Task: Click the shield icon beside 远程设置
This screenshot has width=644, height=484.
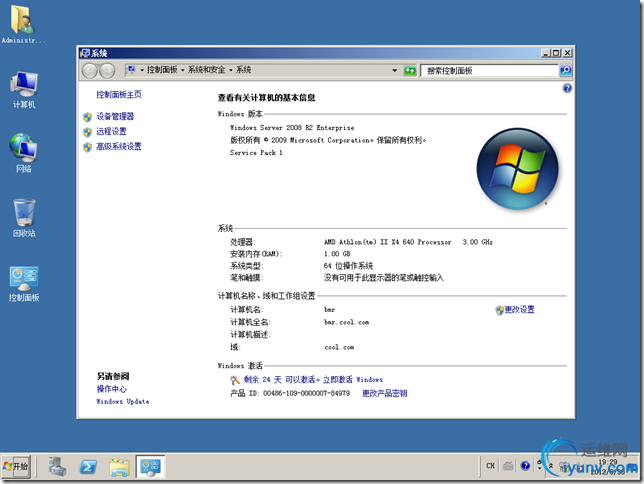Action: coord(87,132)
